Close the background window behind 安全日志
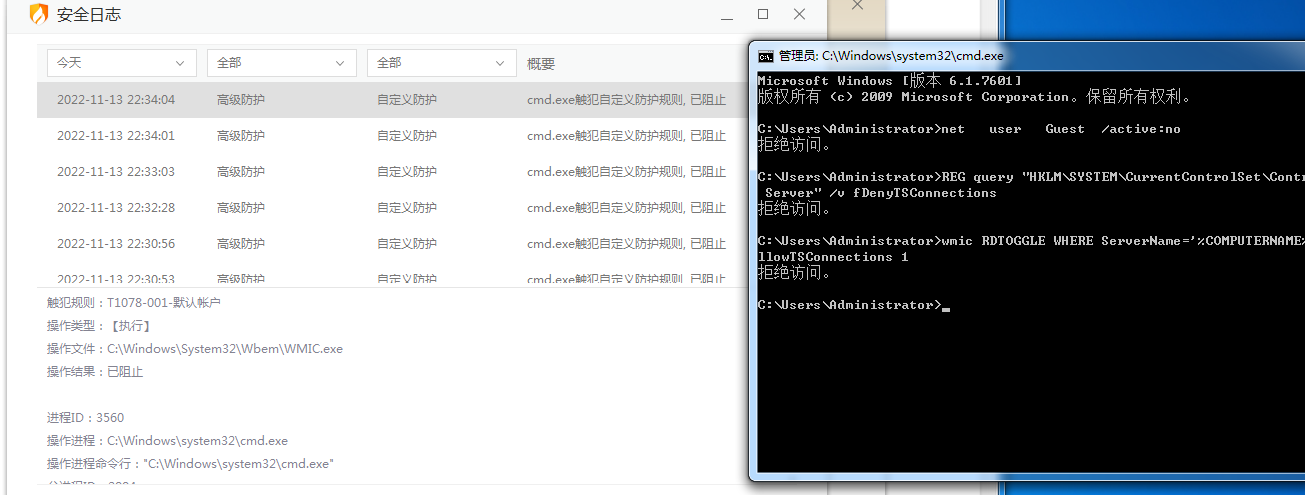The width and height of the screenshot is (1305, 495). (x=857, y=5)
